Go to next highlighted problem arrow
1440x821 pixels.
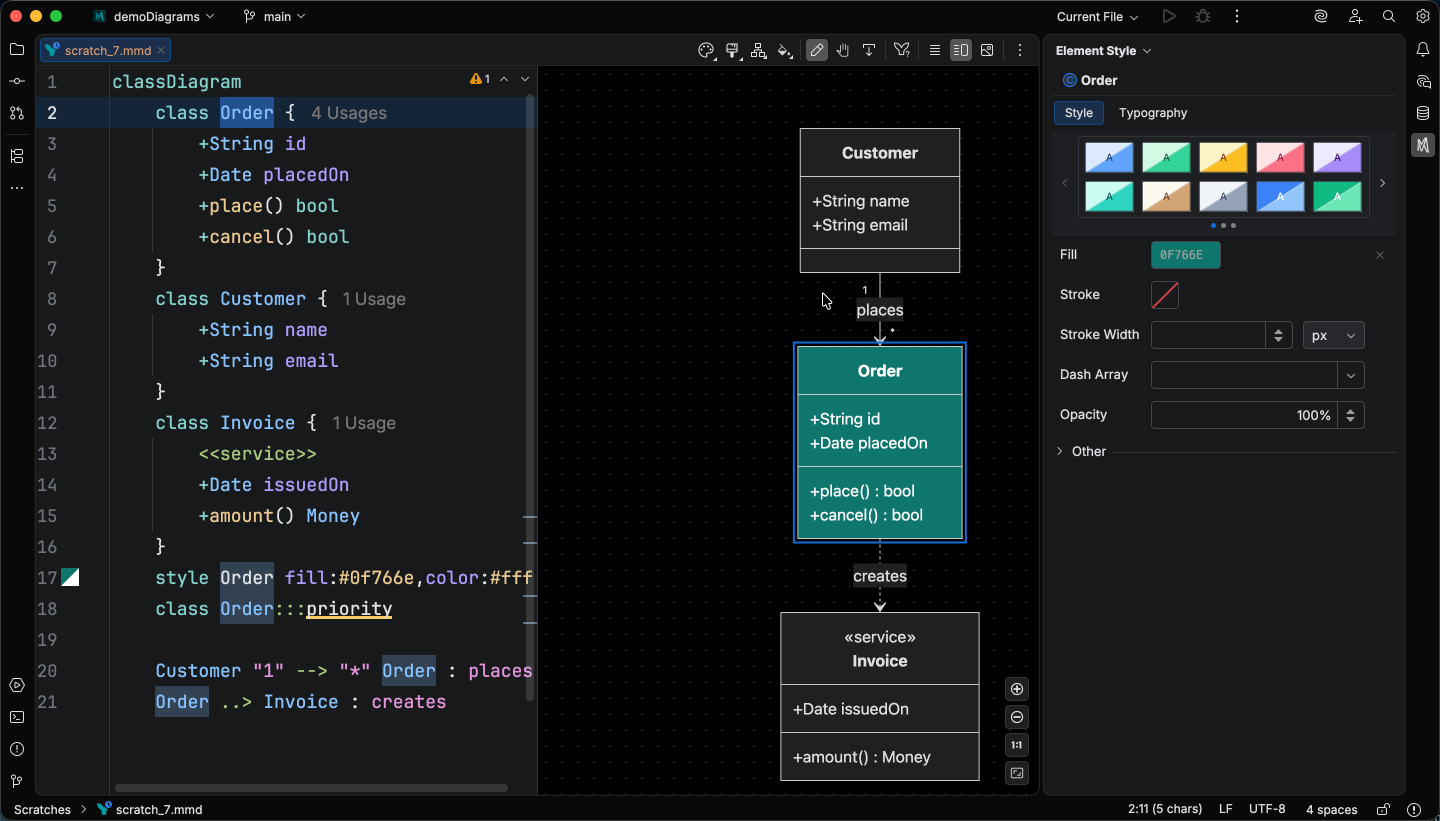(x=525, y=79)
